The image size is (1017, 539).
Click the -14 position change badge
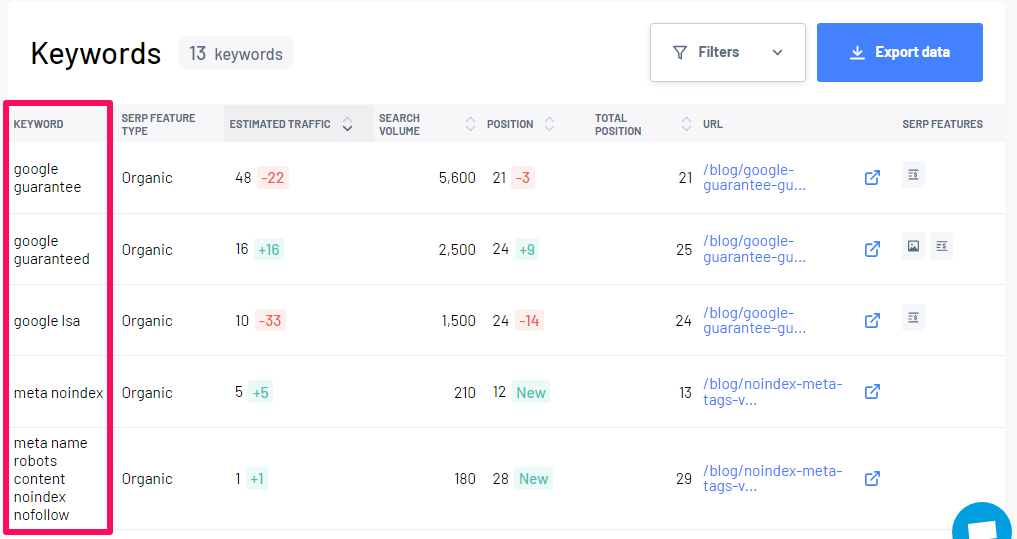click(529, 320)
